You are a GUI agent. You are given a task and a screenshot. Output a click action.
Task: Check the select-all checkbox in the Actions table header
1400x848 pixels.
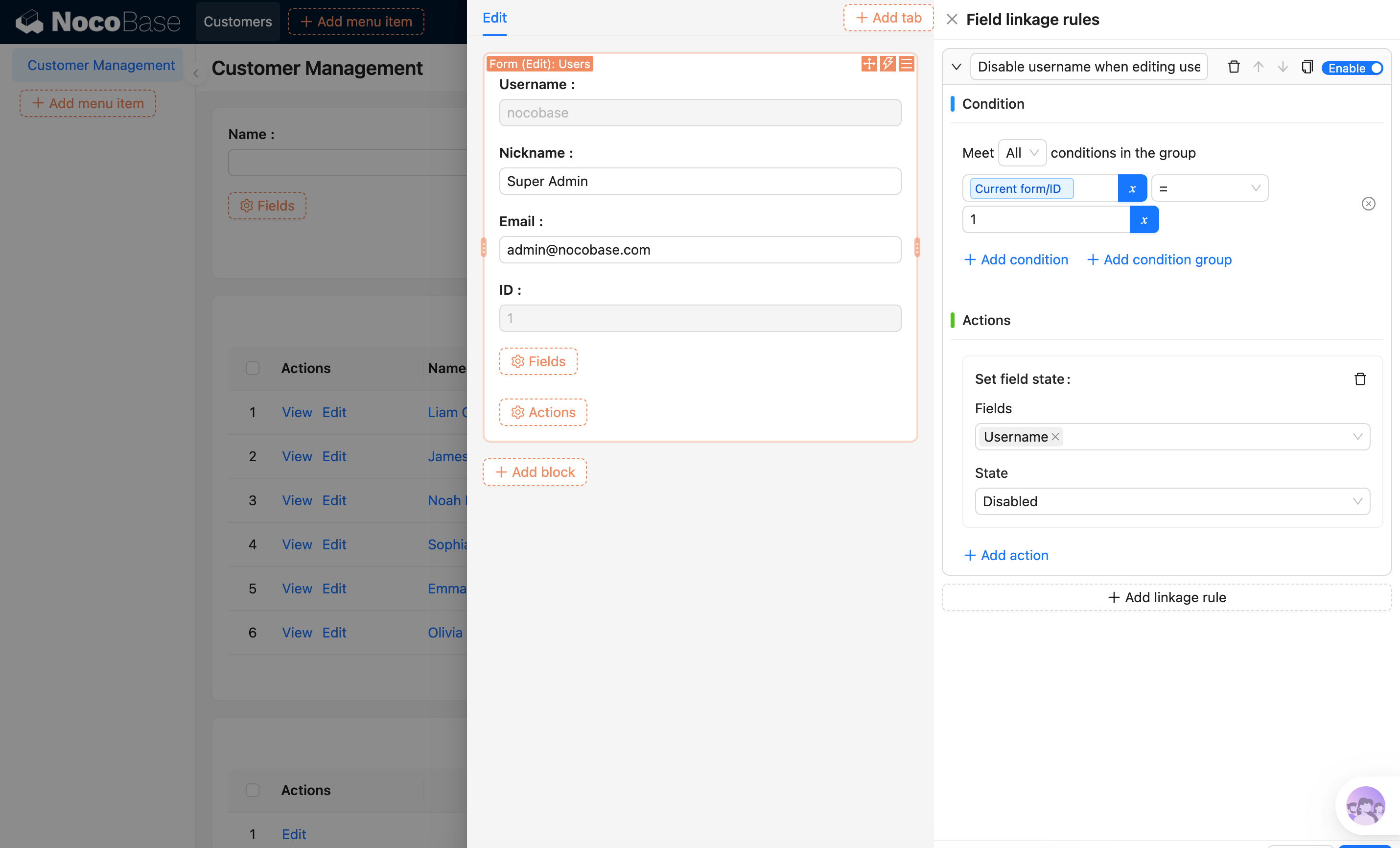252,368
